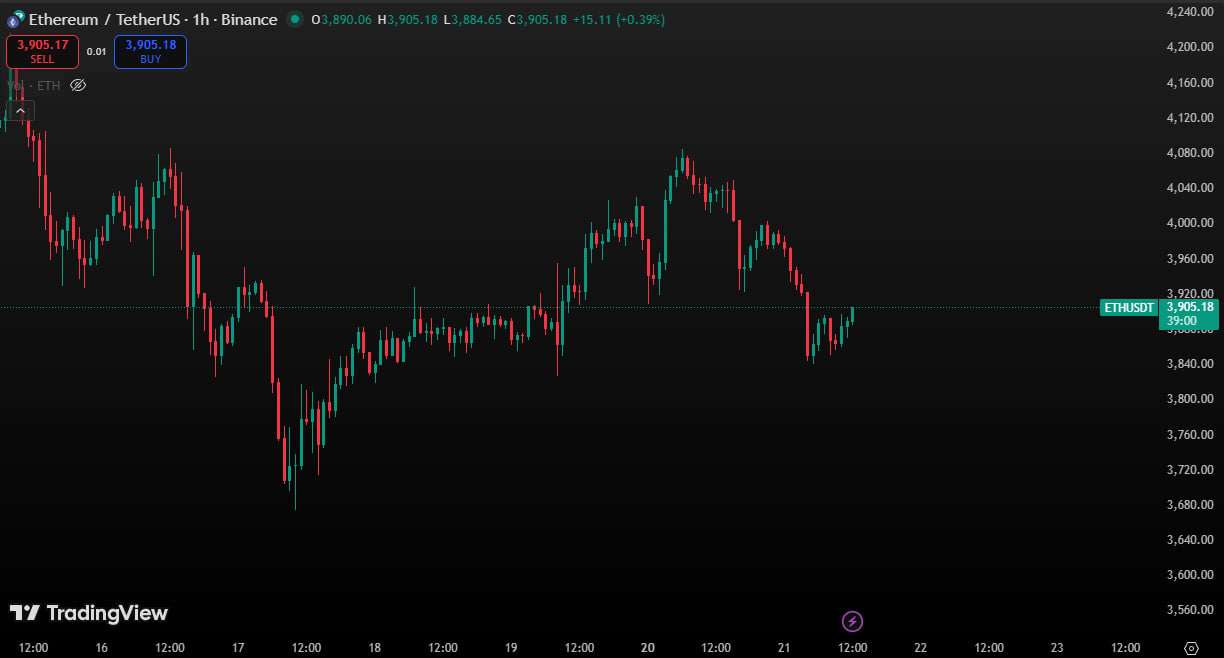Click the Ethereum symbol logo icon
The height and width of the screenshot is (658, 1224).
(x=15, y=20)
